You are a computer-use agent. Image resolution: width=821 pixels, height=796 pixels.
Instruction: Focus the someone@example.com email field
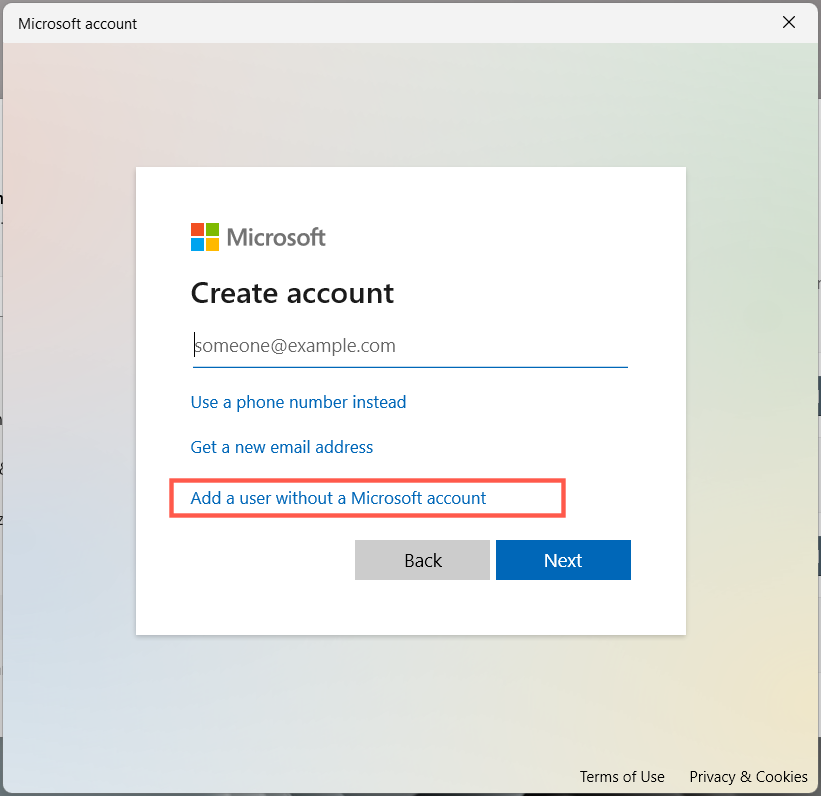tap(409, 346)
